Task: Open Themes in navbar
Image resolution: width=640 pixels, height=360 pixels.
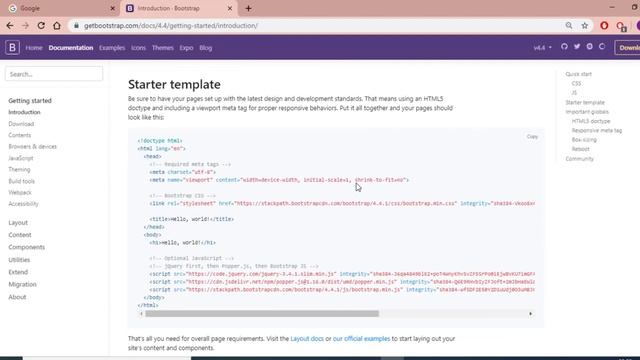Action: [x=162, y=48]
